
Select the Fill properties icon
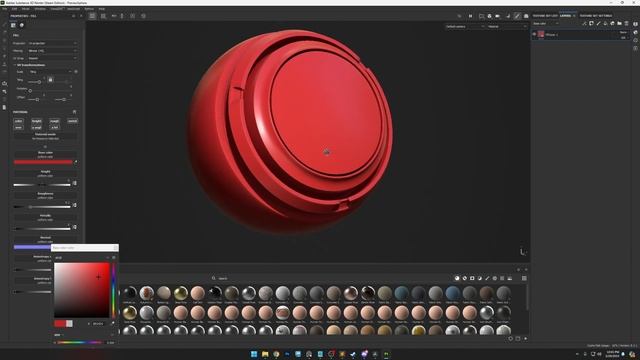point(13,25)
